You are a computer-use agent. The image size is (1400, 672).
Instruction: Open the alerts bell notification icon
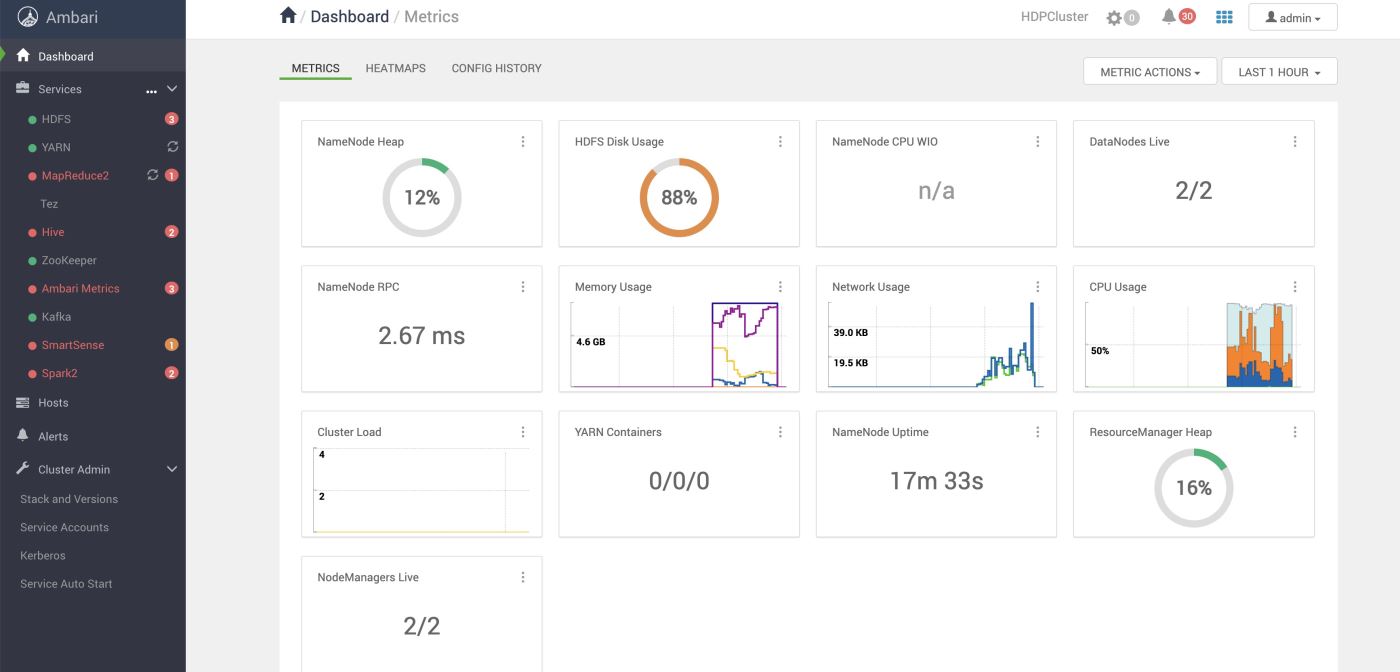(x=1168, y=17)
